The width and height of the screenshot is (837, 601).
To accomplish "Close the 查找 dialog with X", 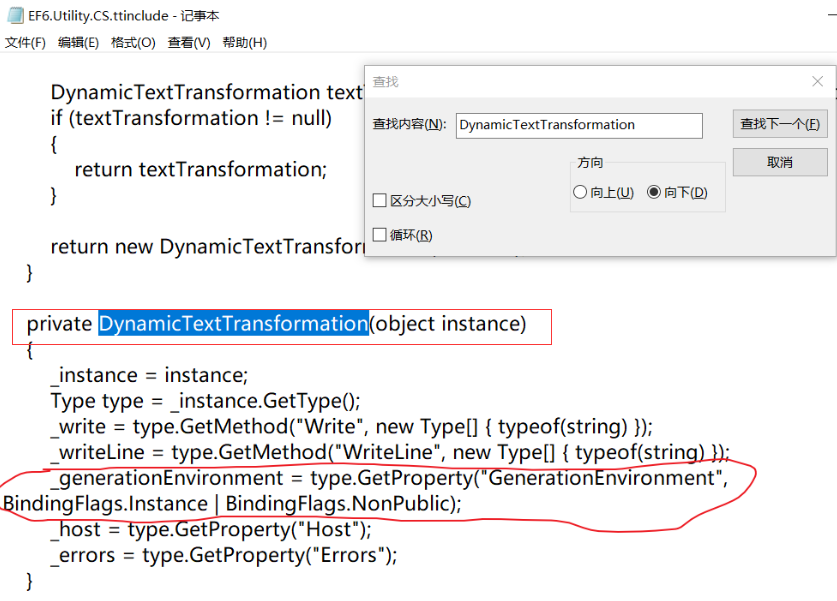I will [x=818, y=81].
